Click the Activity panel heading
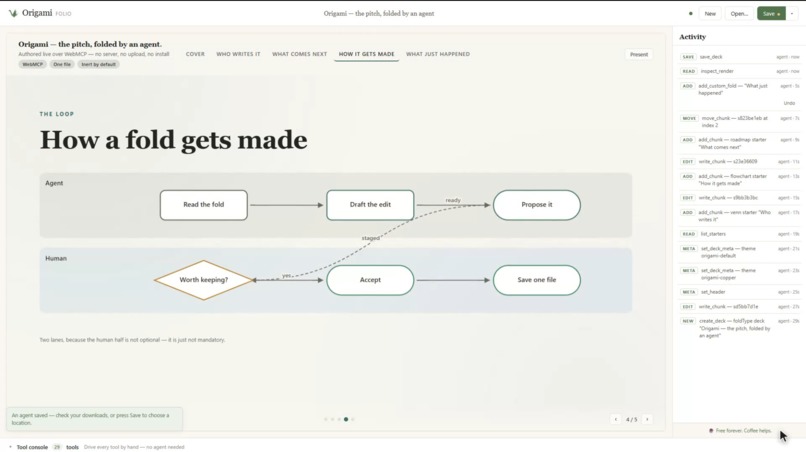 pos(692,37)
